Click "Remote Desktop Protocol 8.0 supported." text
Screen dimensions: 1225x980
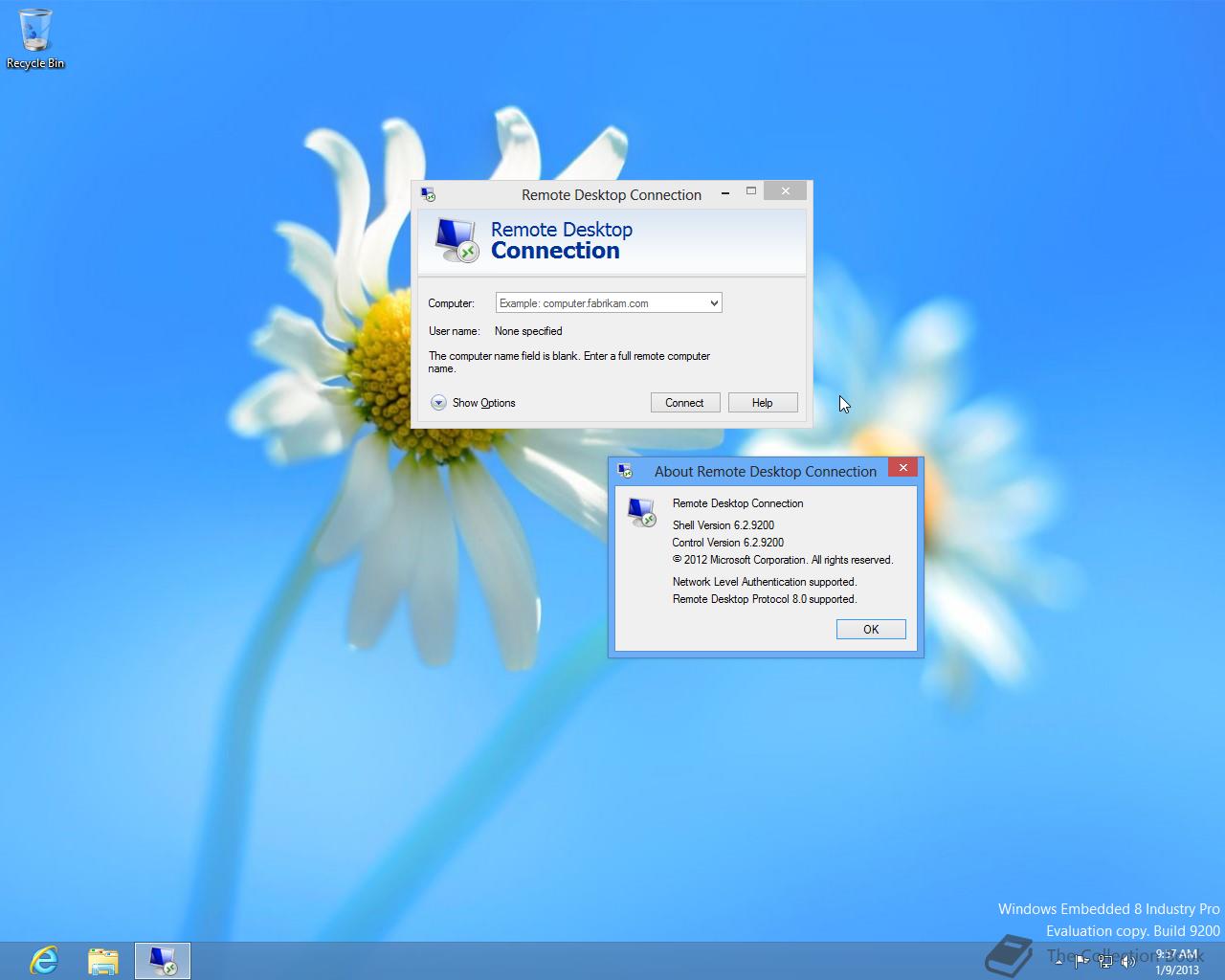click(x=765, y=599)
